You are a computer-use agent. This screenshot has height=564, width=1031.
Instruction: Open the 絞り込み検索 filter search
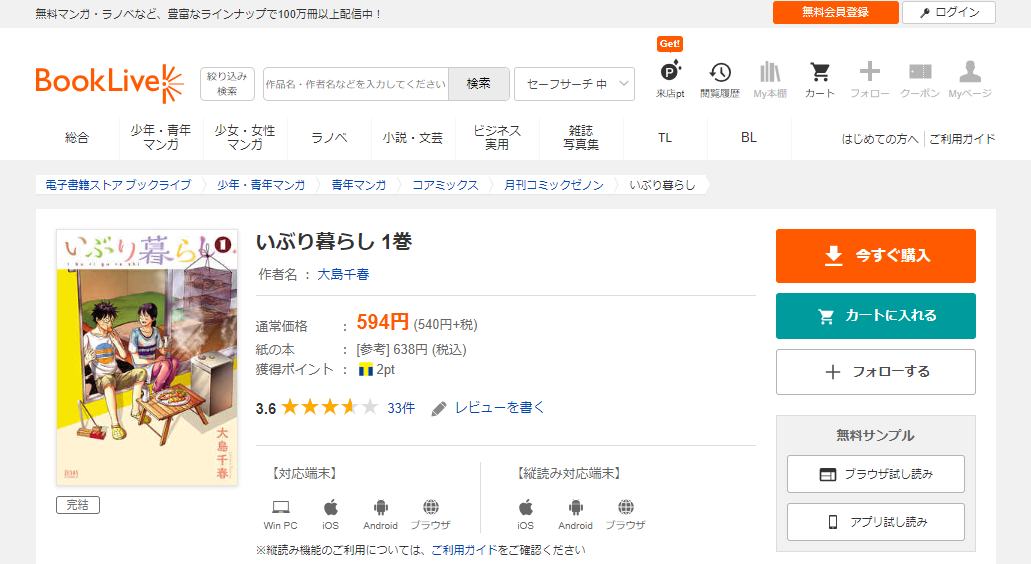coord(227,84)
